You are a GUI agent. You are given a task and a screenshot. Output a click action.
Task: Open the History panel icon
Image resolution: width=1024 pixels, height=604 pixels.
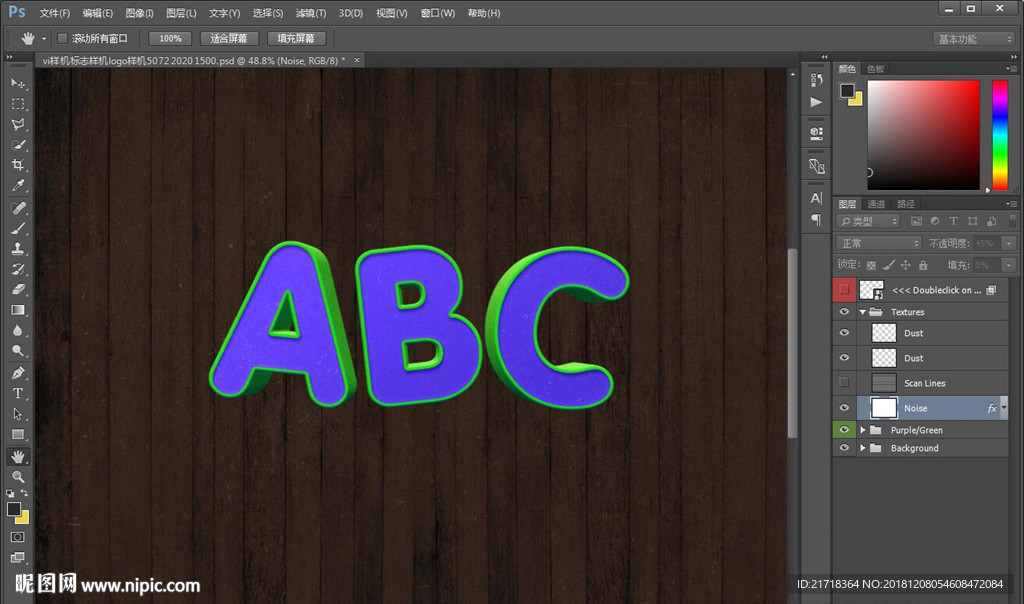click(816, 80)
